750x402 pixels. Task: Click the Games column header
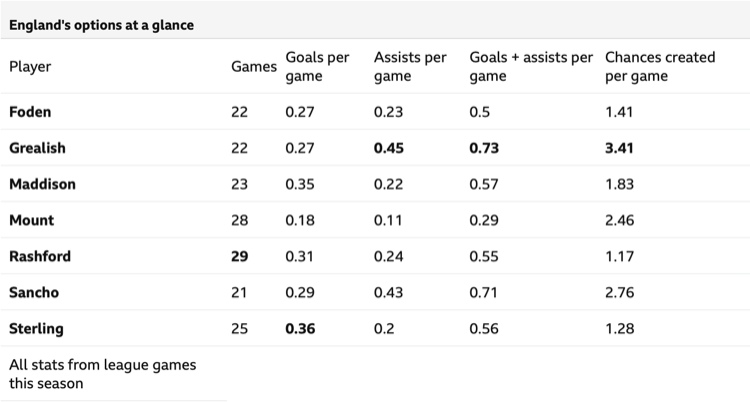[x=253, y=67]
